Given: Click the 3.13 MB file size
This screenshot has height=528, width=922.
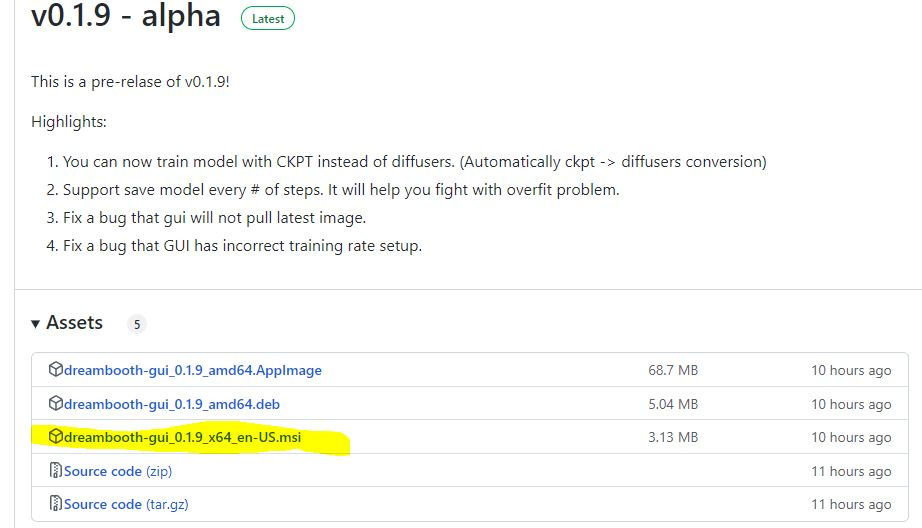Looking at the screenshot, I should [x=673, y=437].
